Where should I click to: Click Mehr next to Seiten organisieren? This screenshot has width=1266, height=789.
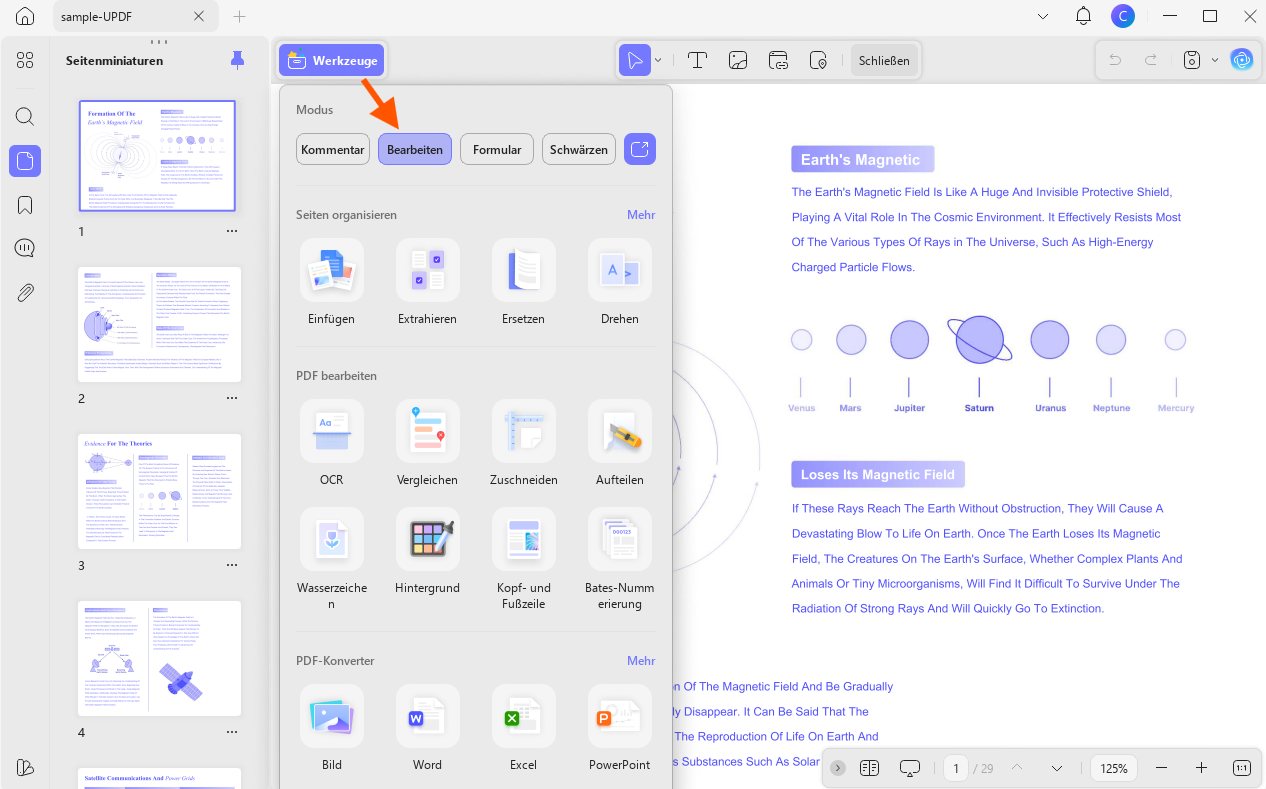pos(641,214)
